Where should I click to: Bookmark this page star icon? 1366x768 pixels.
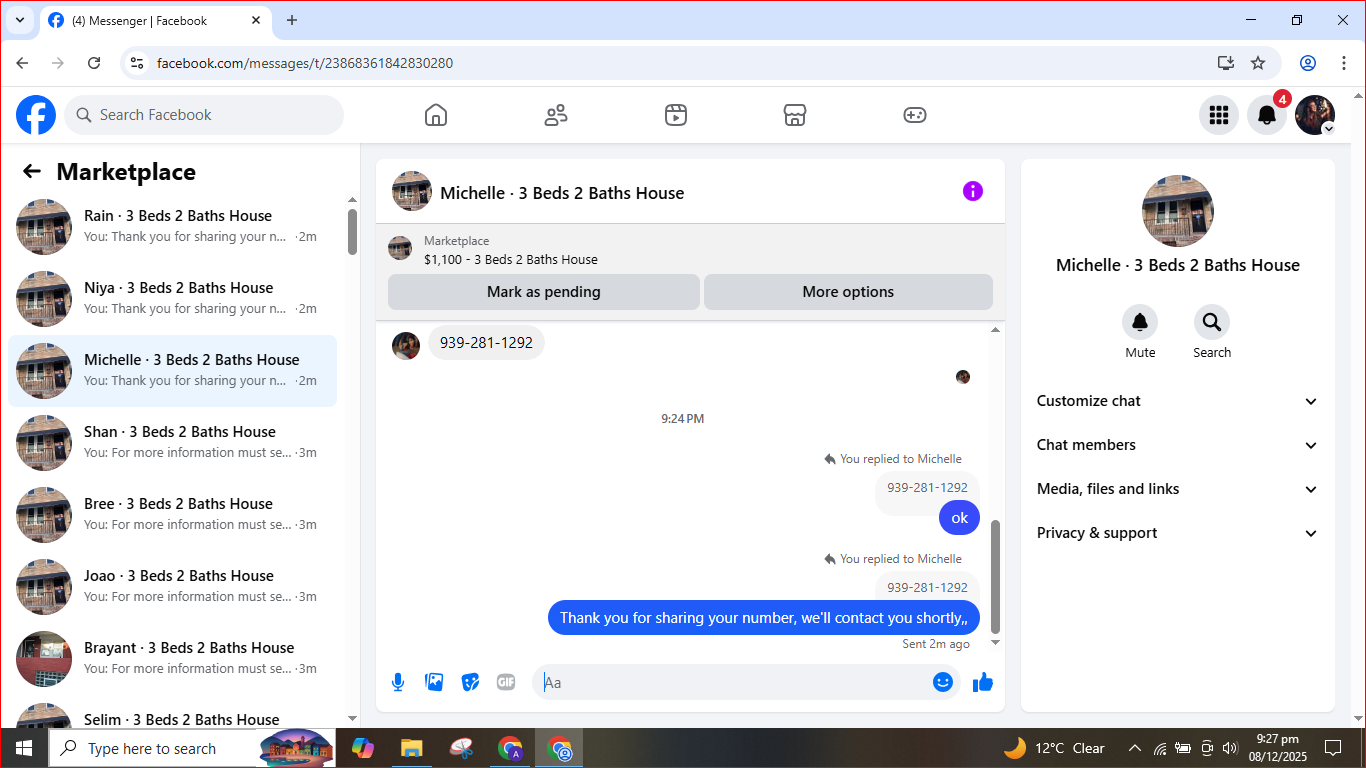point(1258,63)
